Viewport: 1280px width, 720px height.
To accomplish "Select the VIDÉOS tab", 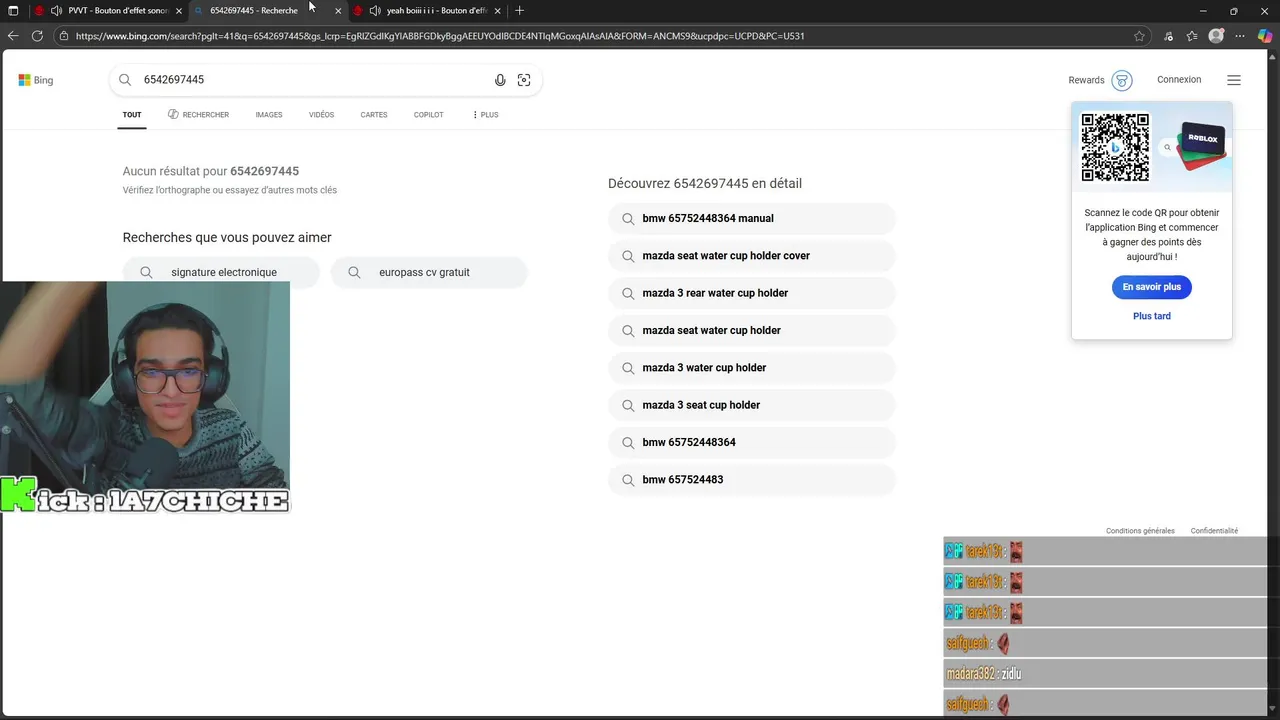I will click(321, 115).
